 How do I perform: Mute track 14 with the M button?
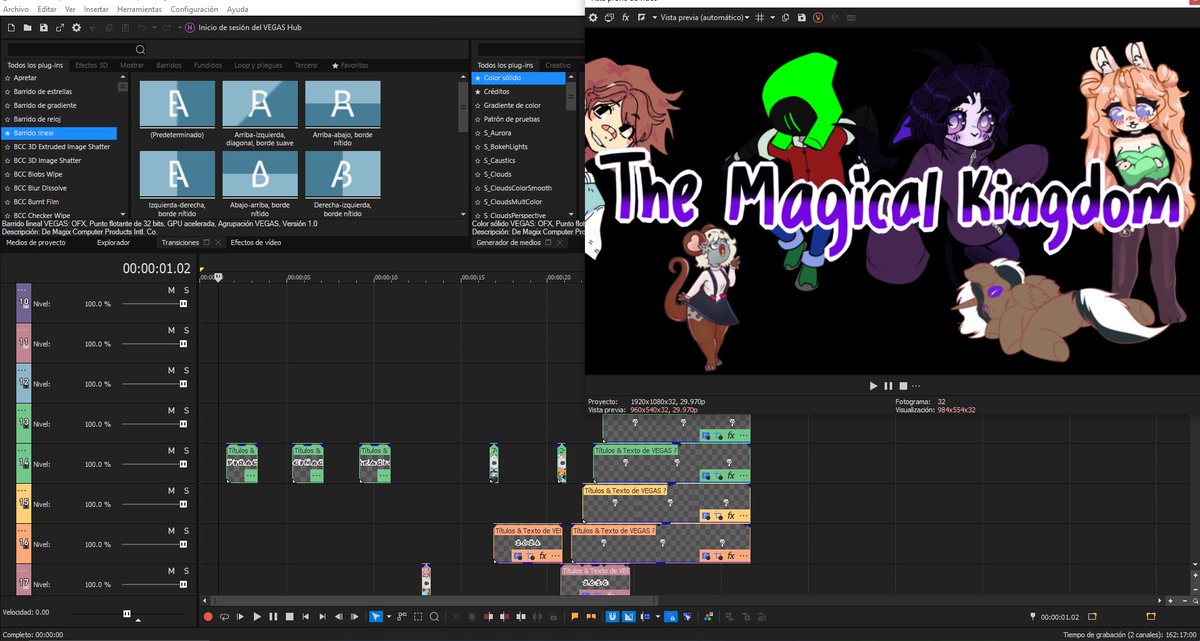coord(171,451)
